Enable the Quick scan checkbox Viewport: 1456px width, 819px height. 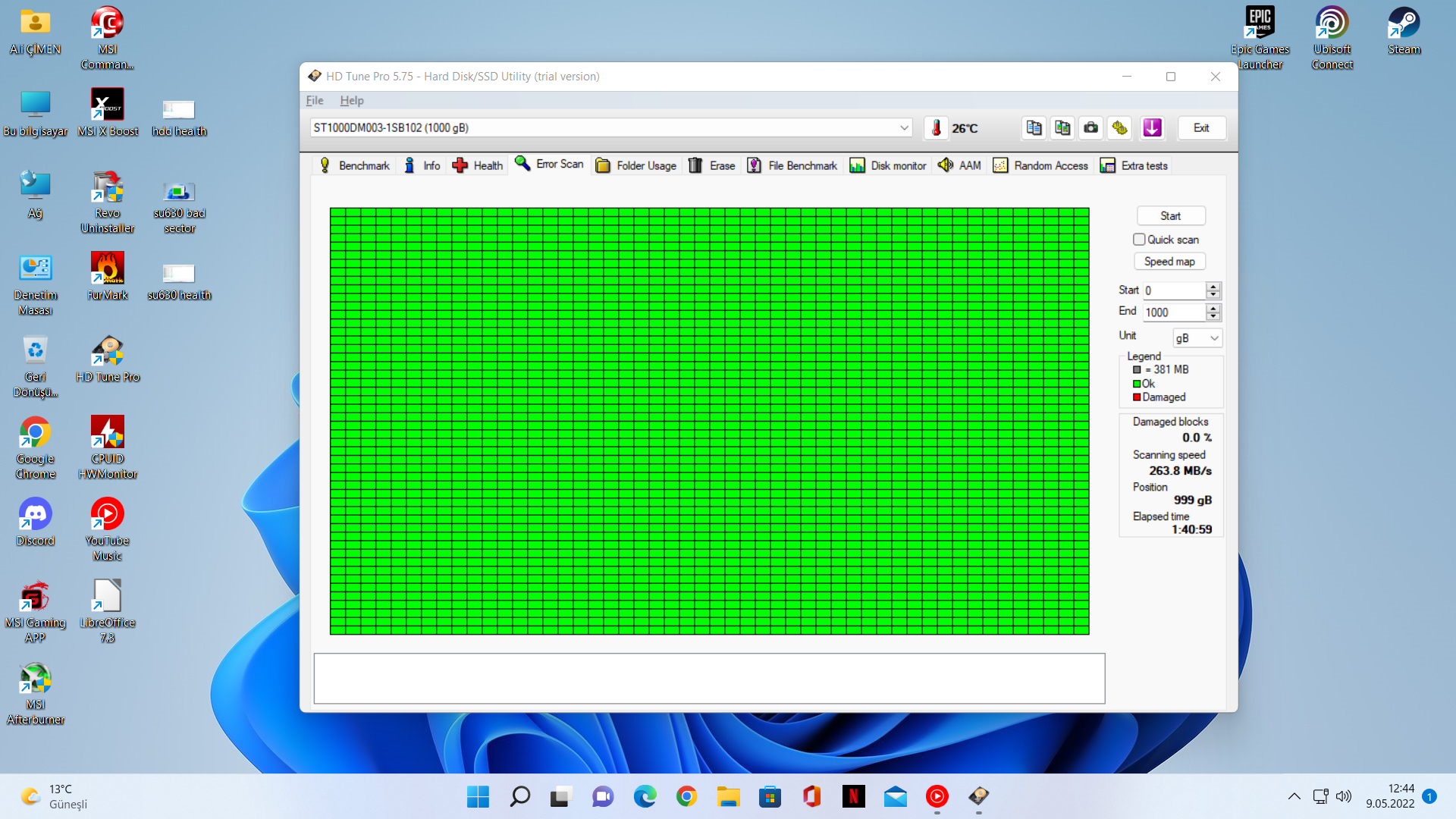pos(1139,240)
